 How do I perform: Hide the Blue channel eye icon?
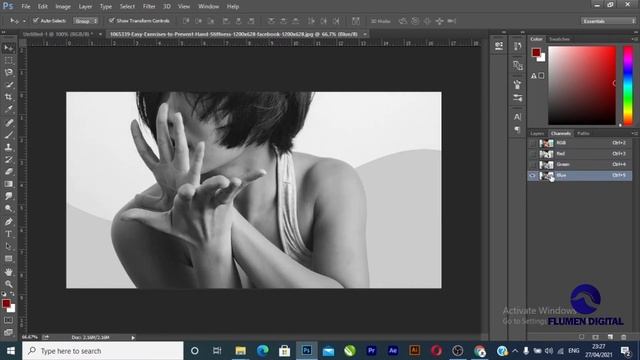point(532,176)
